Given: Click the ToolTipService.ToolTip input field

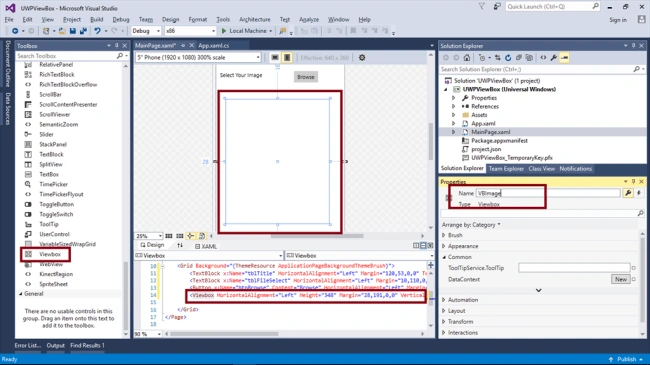Looking at the screenshot, I should click(x=574, y=268).
